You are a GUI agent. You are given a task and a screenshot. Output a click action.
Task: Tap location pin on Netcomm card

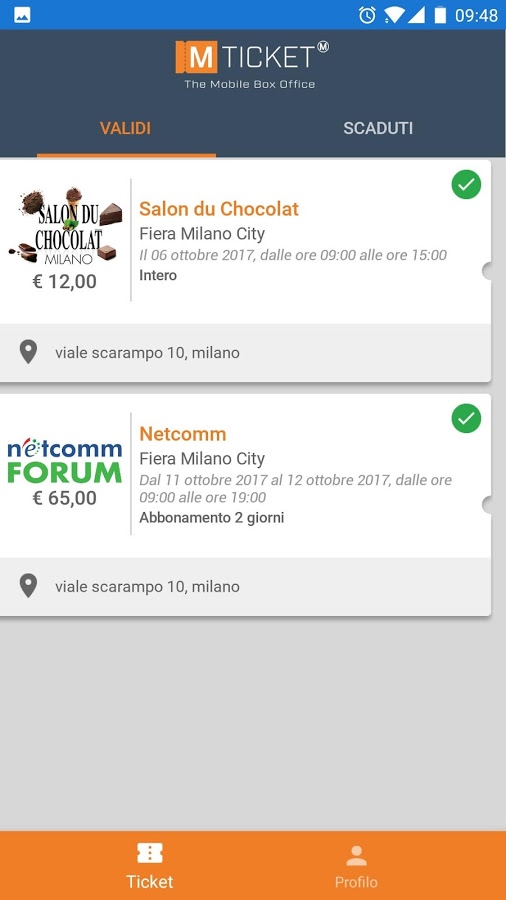point(28,586)
